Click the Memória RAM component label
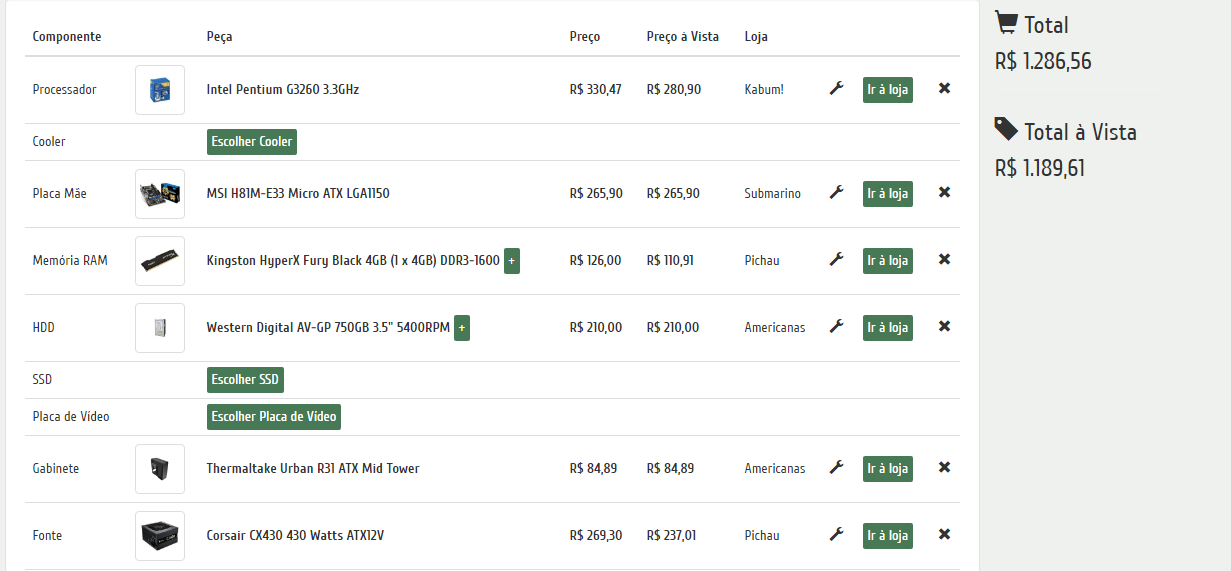The image size is (1231, 571). (x=70, y=260)
